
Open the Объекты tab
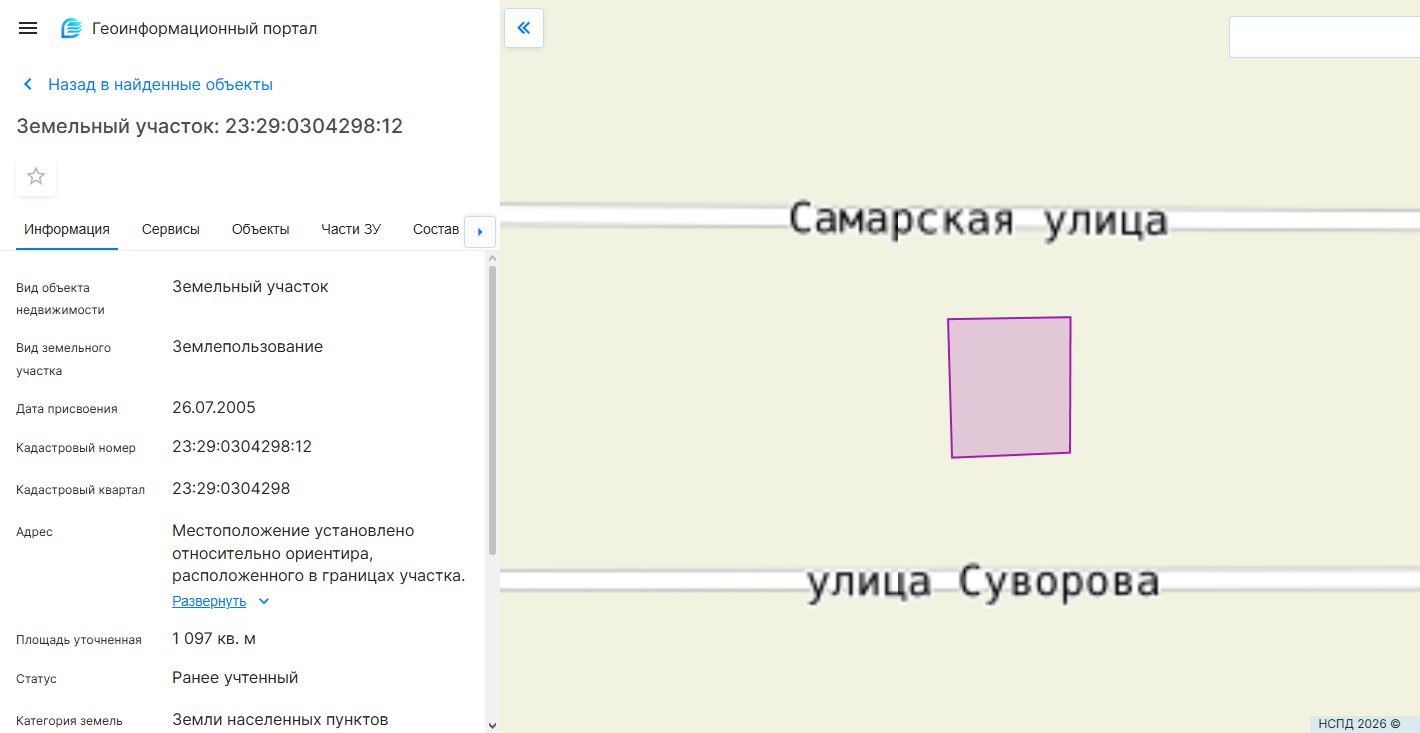(x=260, y=229)
